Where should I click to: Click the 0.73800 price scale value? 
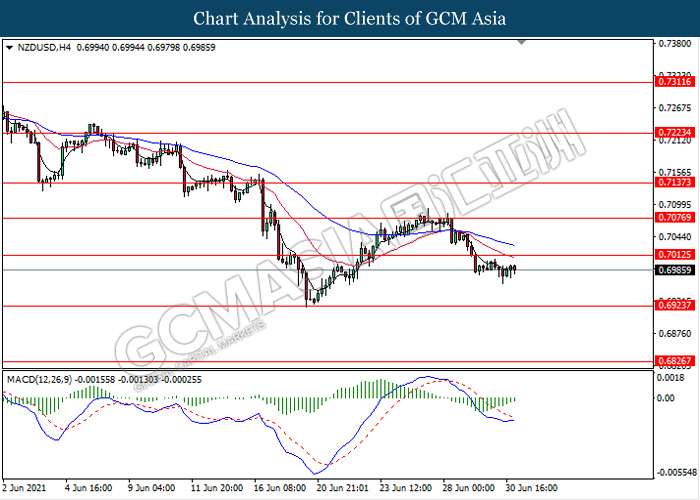(675, 44)
